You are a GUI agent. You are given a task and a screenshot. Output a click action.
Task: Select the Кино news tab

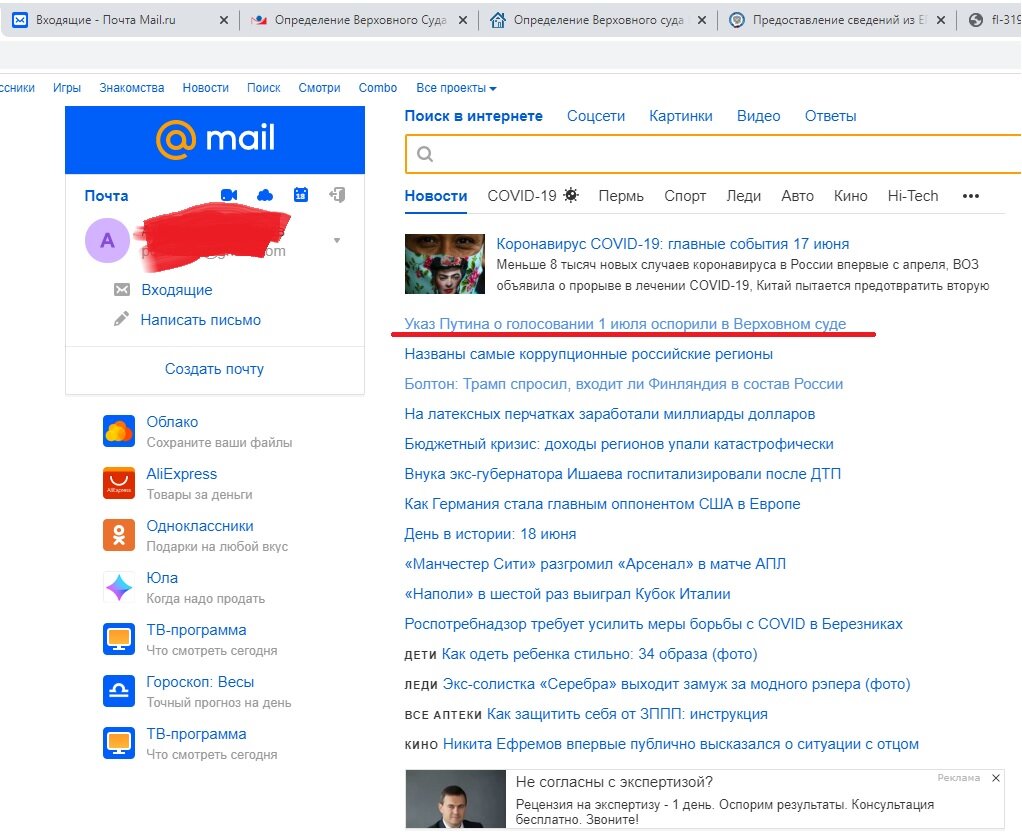tap(851, 196)
